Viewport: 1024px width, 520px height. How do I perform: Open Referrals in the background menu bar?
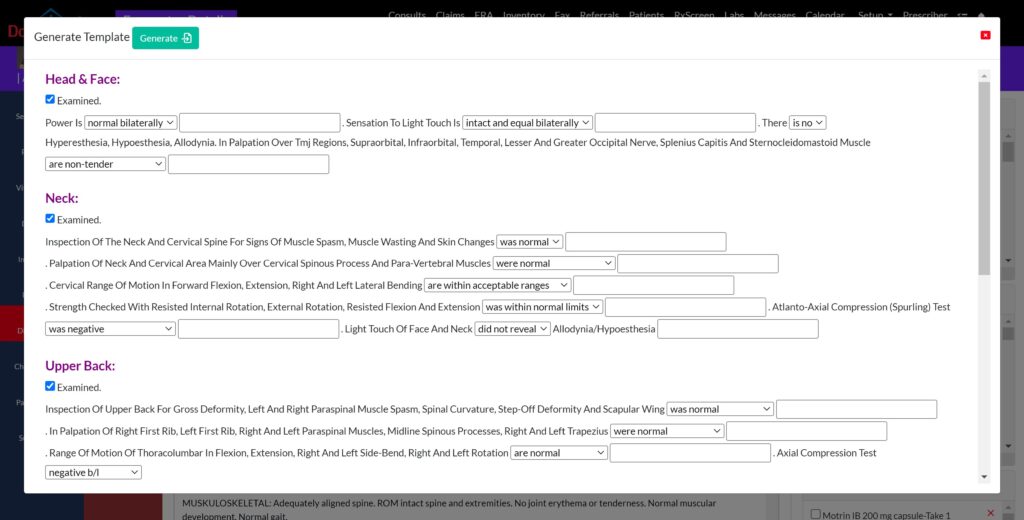[600, 14]
